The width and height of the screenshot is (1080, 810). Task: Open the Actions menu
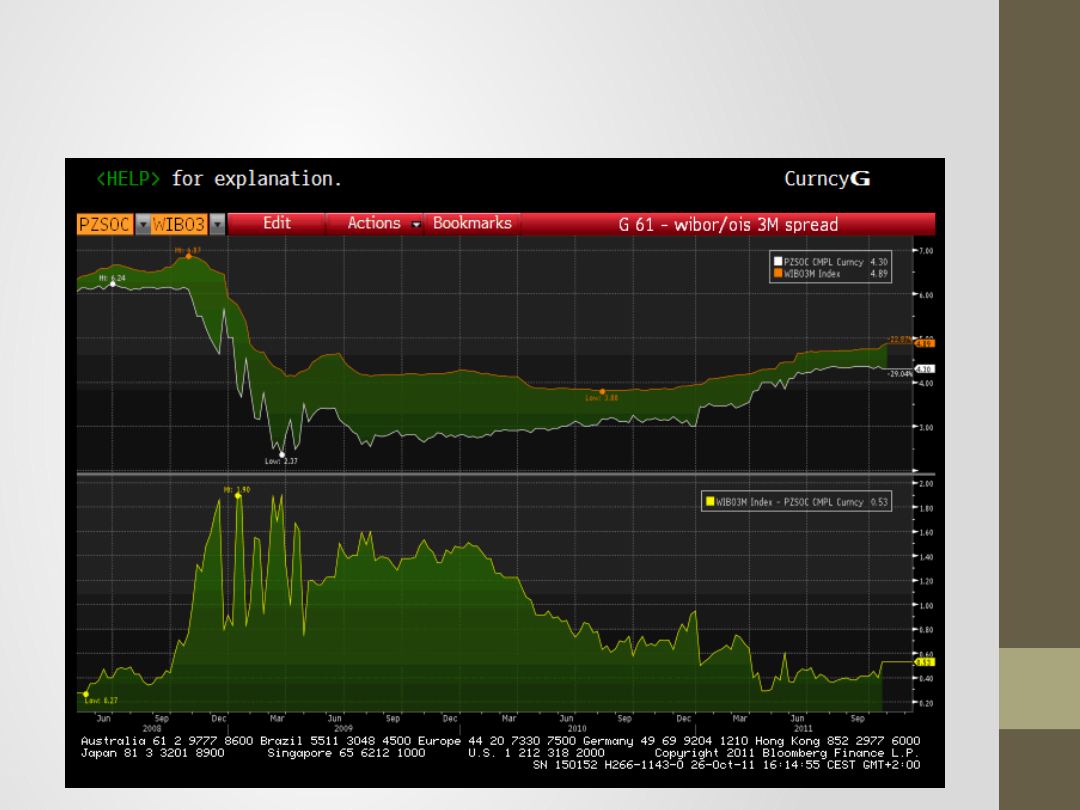(374, 223)
